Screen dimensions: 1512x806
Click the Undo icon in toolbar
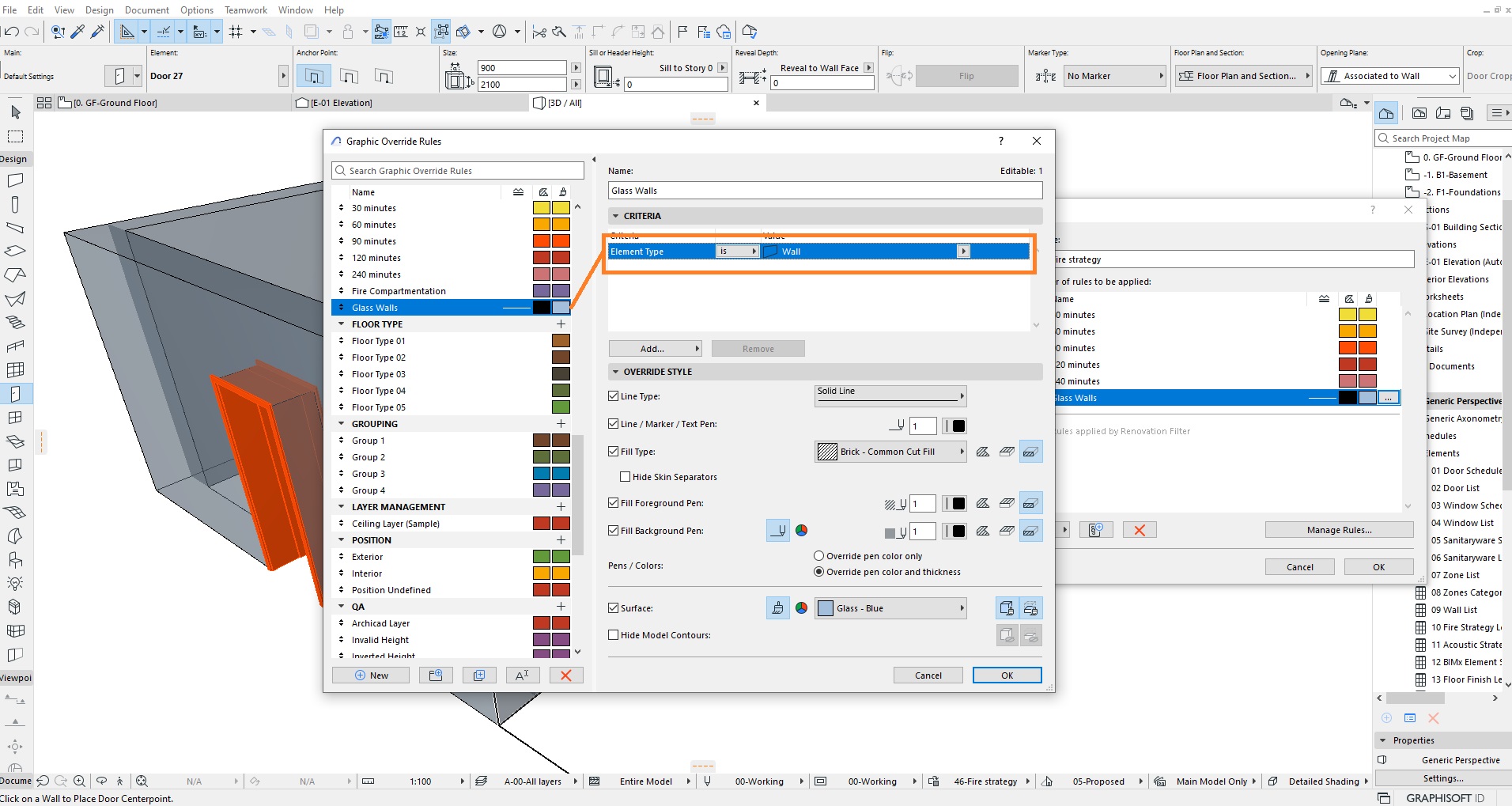click(x=12, y=32)
